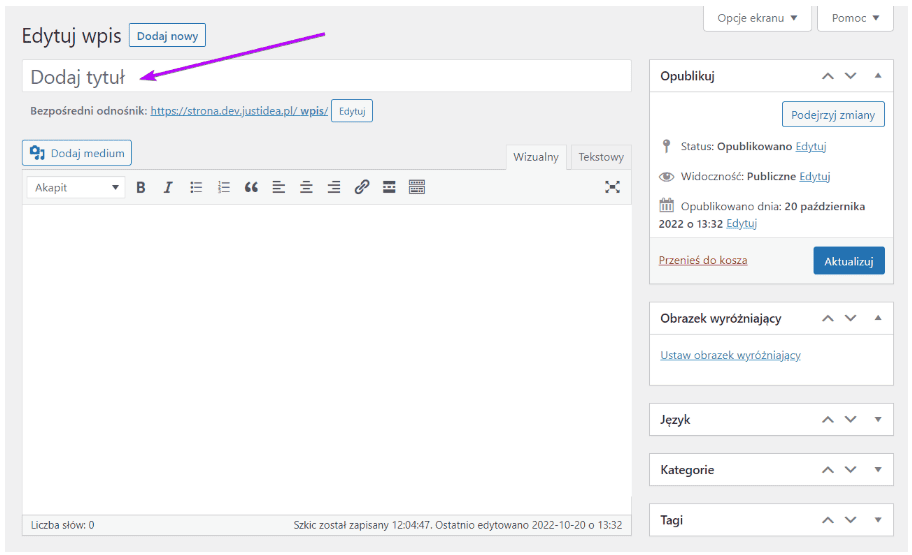Insert or edit a link
The width and height of the screenshot is (912, 555).
[x=362, y=187]
